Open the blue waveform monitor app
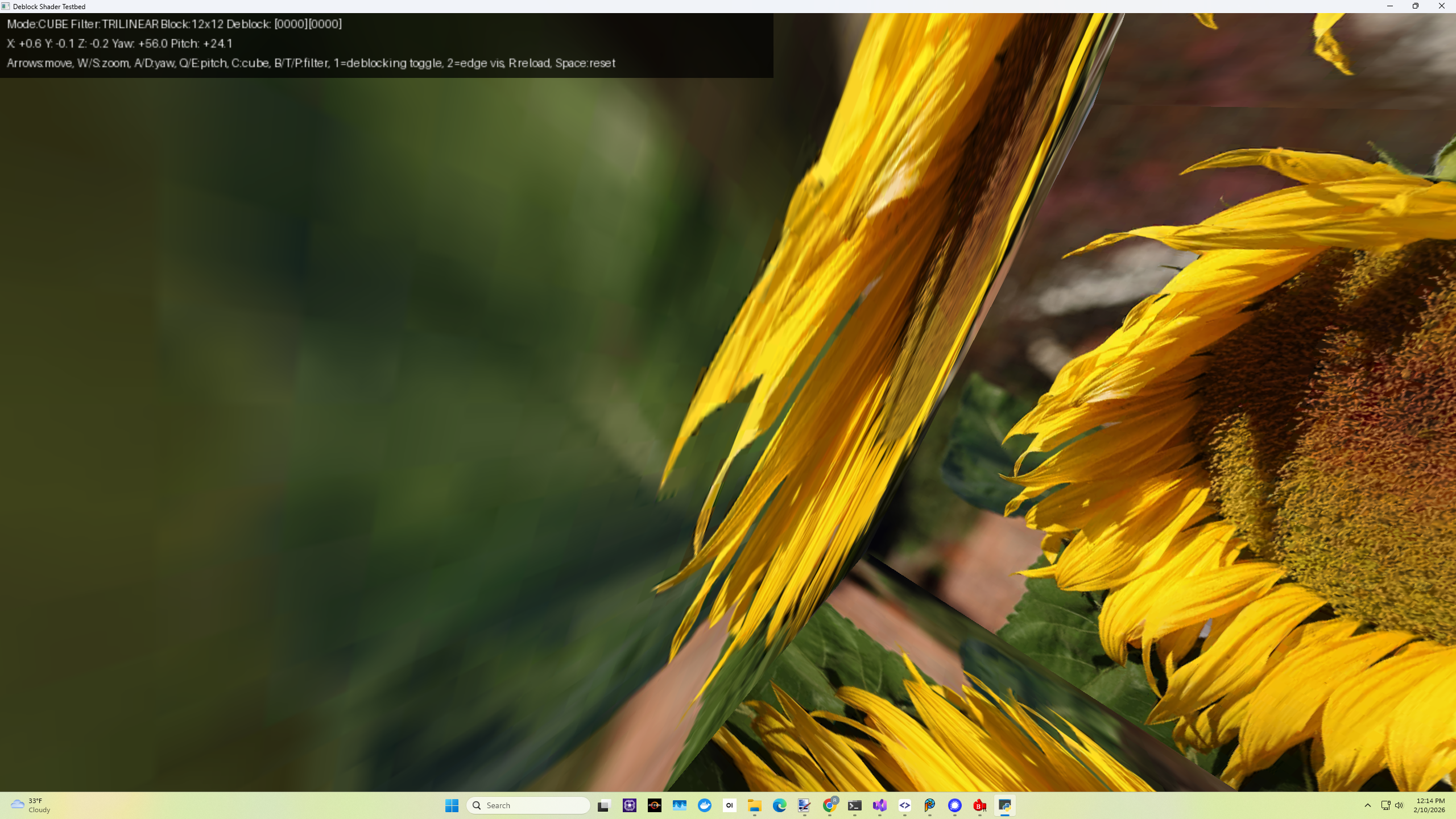This screenshot has height=819, width=1456. (679, 805)
